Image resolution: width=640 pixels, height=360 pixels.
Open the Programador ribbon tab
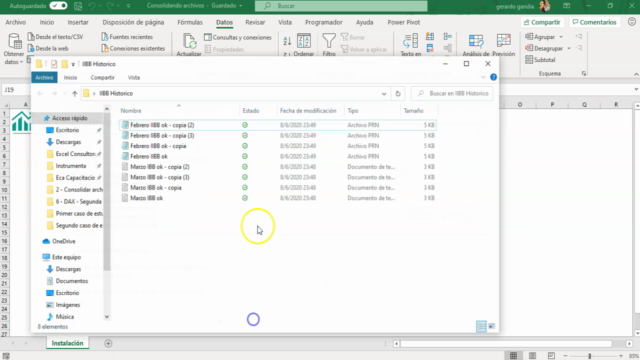pos(324,22)
